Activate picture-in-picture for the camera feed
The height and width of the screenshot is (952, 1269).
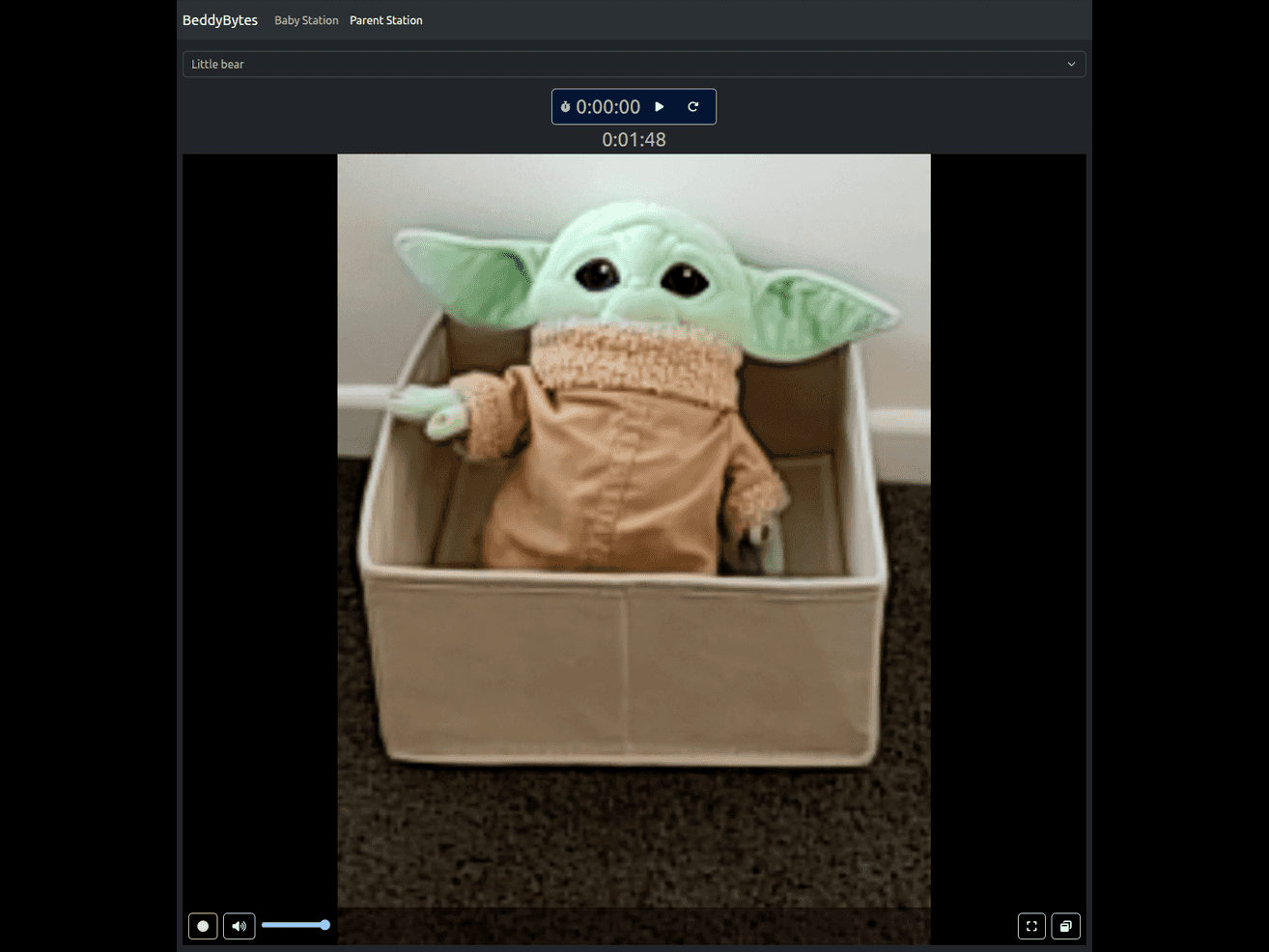[1066, 926]
